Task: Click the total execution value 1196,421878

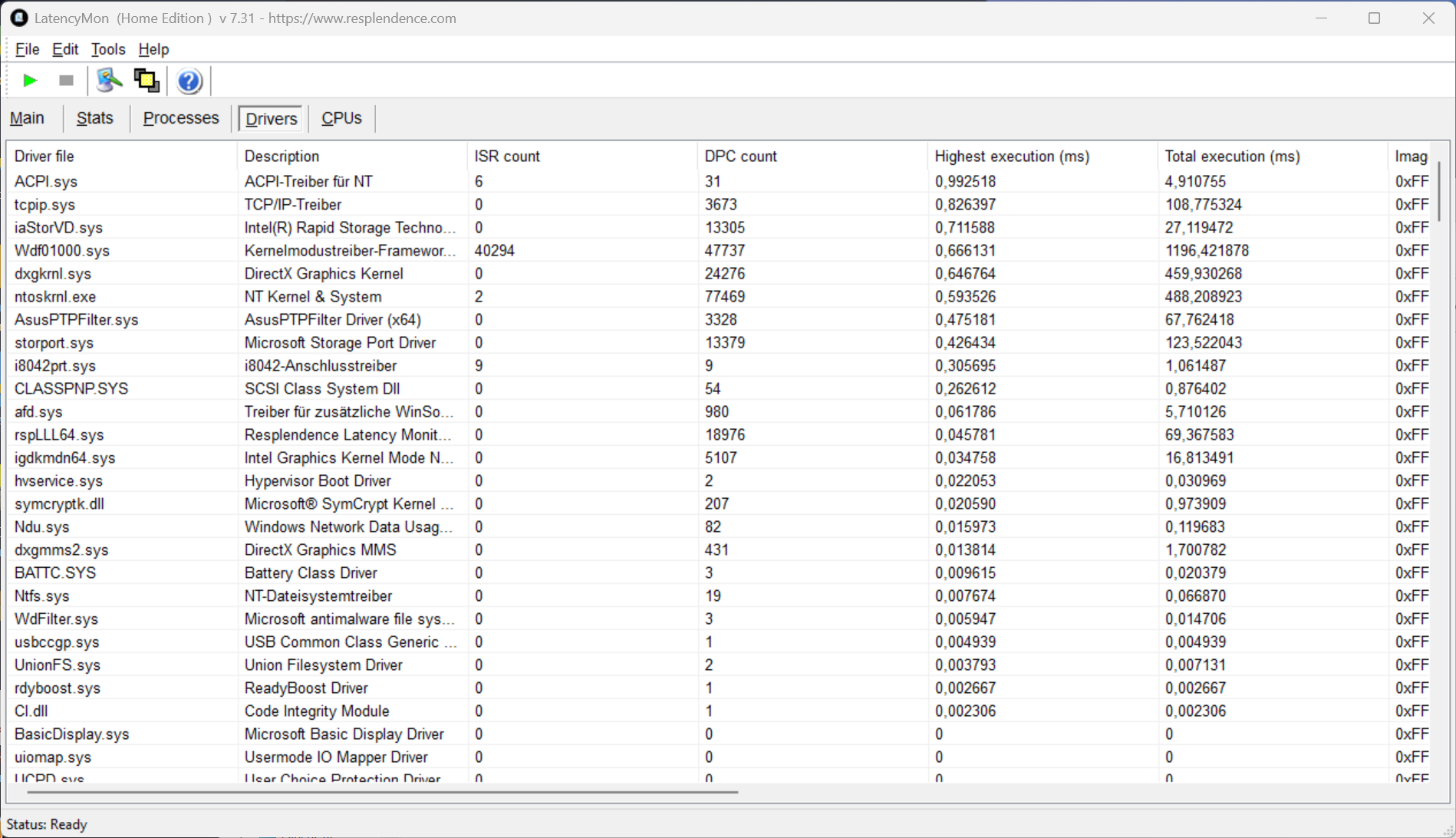Action: tap(1207, 251)
